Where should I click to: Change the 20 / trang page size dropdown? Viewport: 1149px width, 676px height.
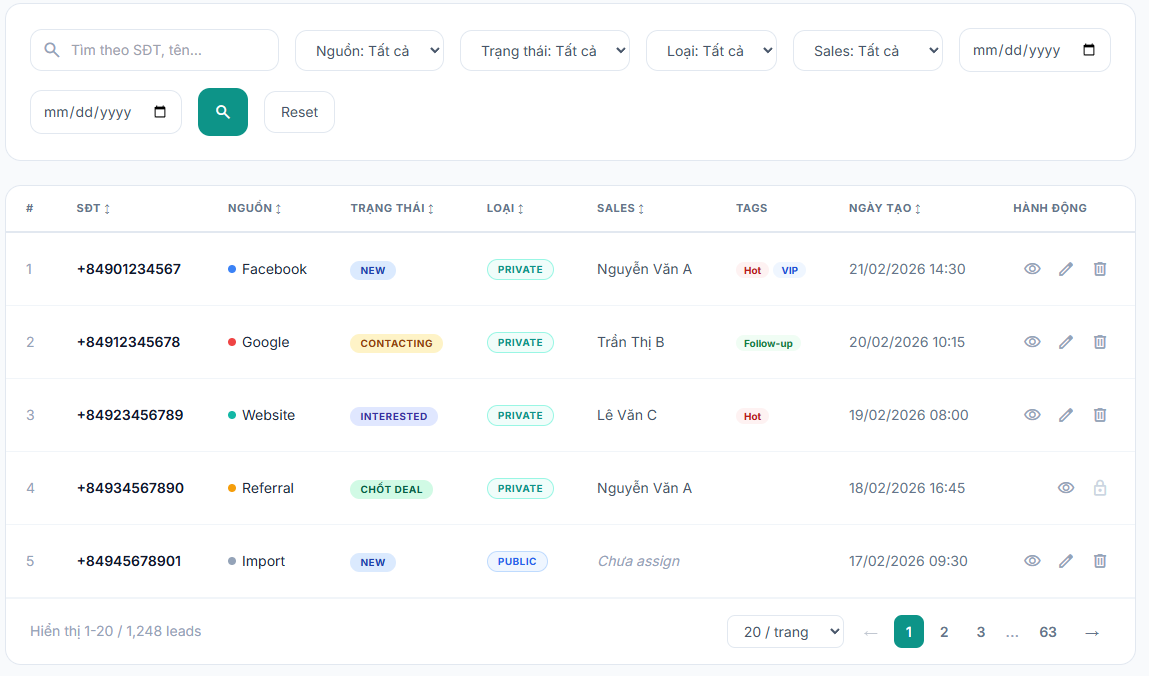785,632
